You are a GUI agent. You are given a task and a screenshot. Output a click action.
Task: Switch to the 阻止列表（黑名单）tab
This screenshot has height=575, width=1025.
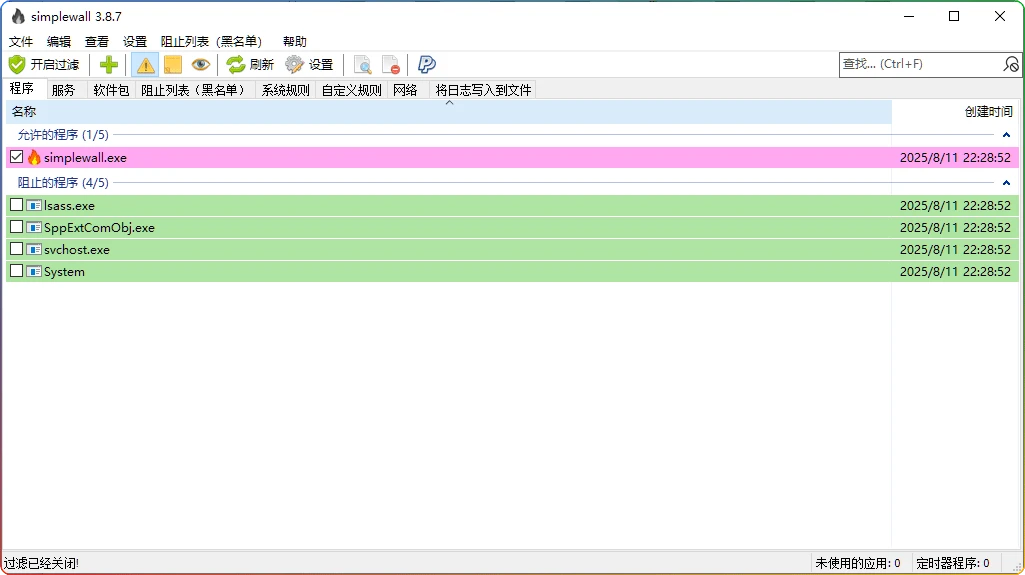[193, 90]
